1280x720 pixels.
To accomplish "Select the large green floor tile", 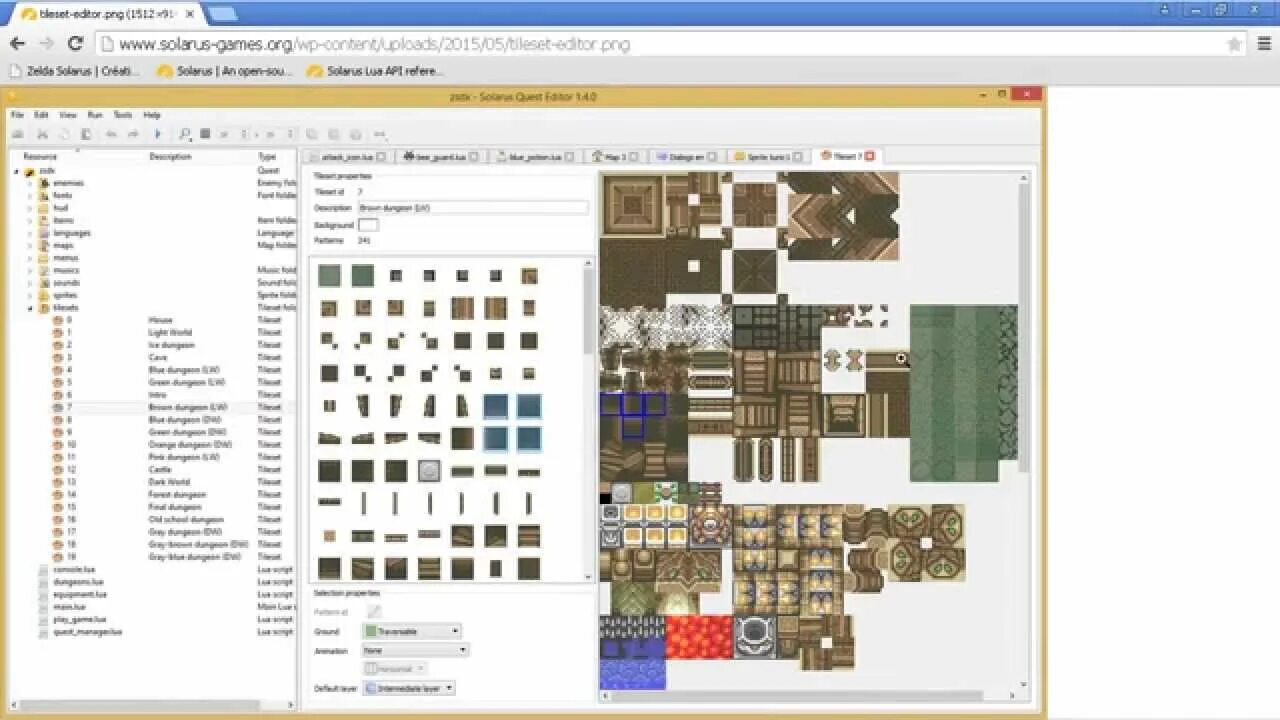I will [x=953, y=393].
